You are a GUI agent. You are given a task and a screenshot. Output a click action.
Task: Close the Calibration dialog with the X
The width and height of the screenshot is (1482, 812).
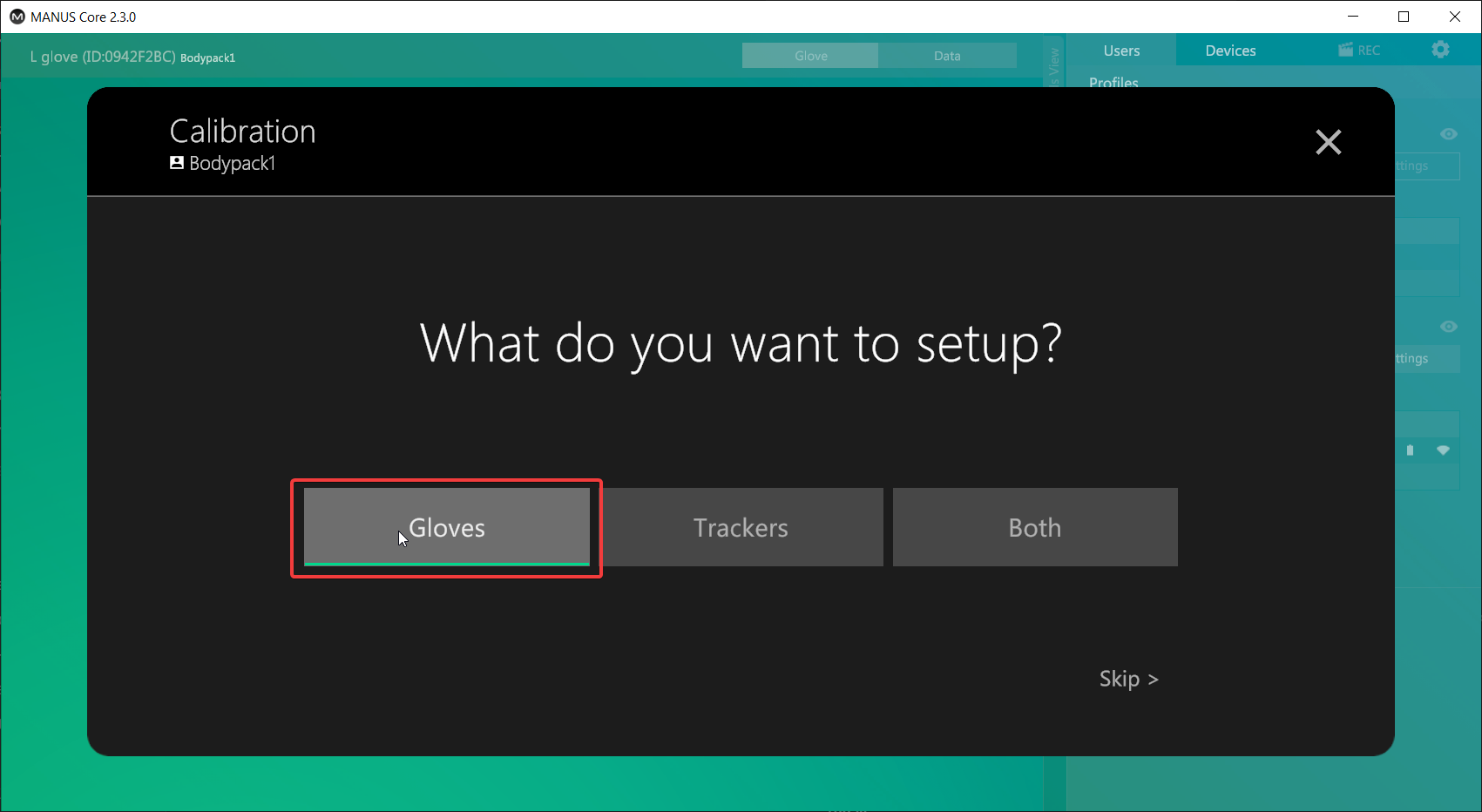pyautogui.click(x=1328, y=141)
